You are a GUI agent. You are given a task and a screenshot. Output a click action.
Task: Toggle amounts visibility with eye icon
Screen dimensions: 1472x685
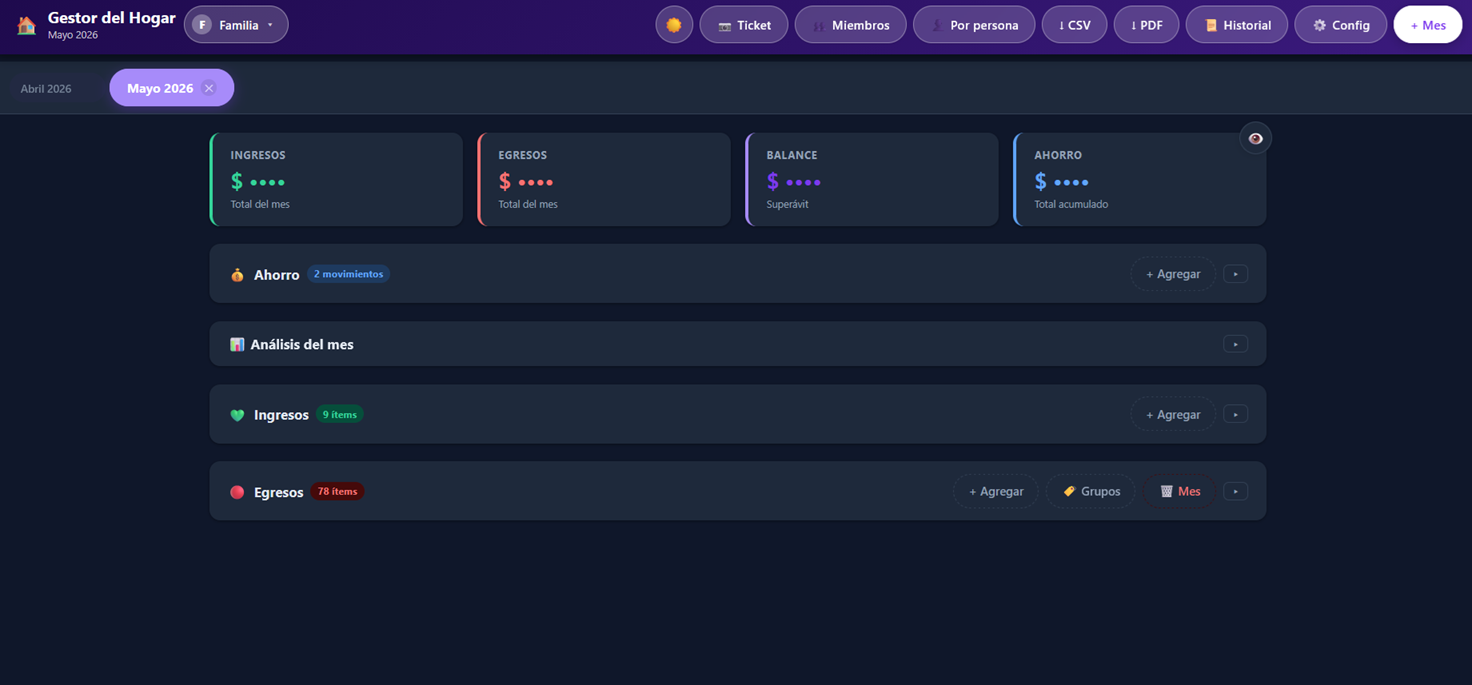point(1255,138)
